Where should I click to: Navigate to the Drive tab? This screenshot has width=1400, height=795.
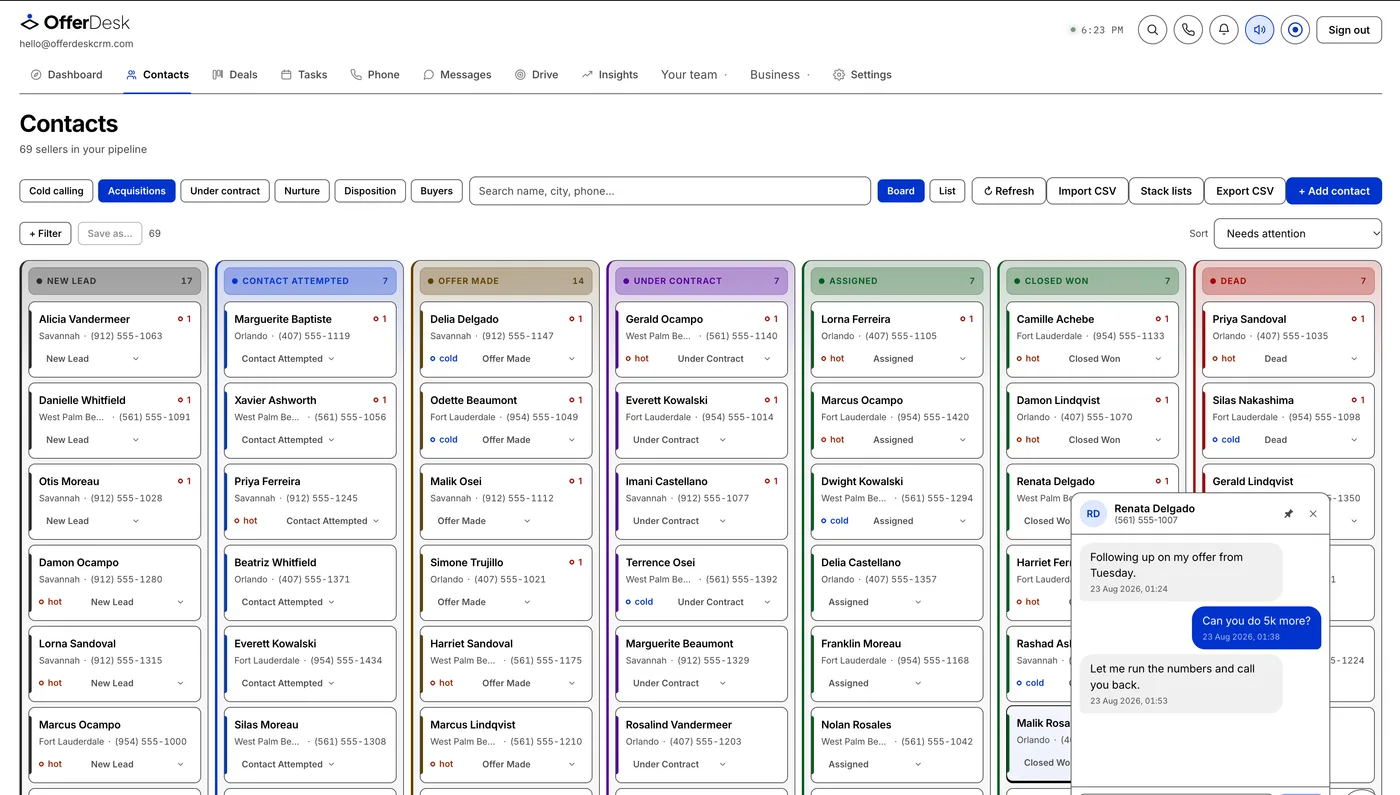click(536, 75)
